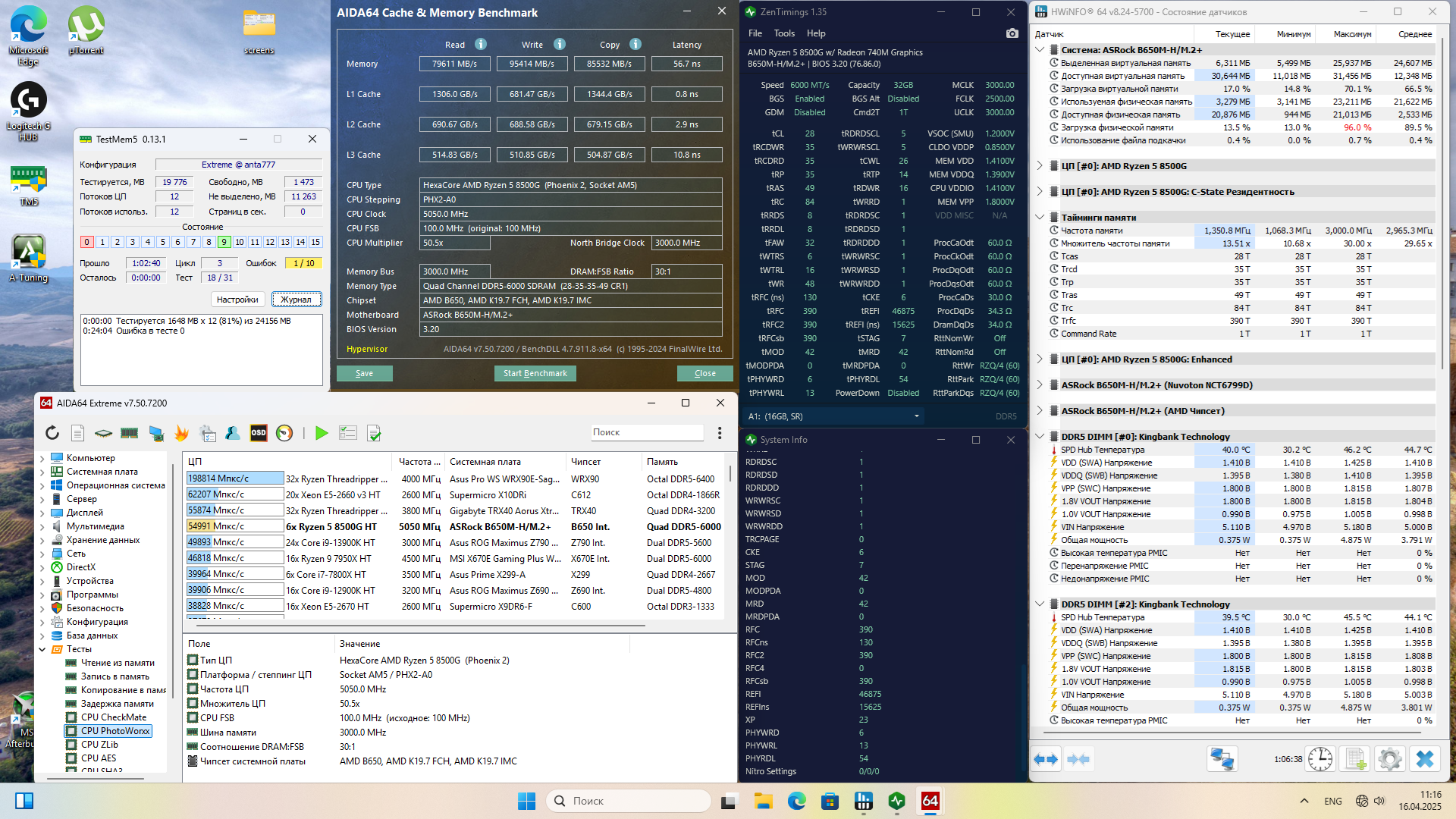Click the HWiNFO network monitors icon
This screenshot has height=819, width=1456.
[1222, 759]
